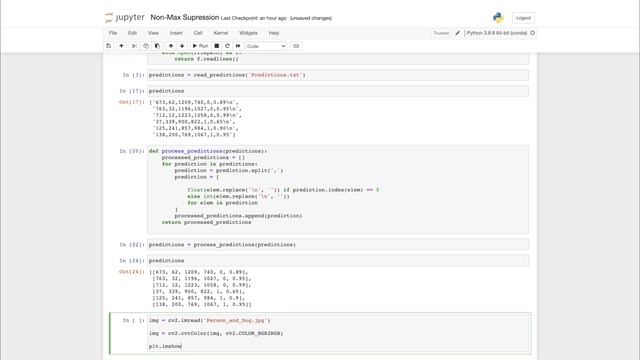The image size is (640, 360).
Task: Restart kernel and run all icon
Action: click(x=238, y=46)
